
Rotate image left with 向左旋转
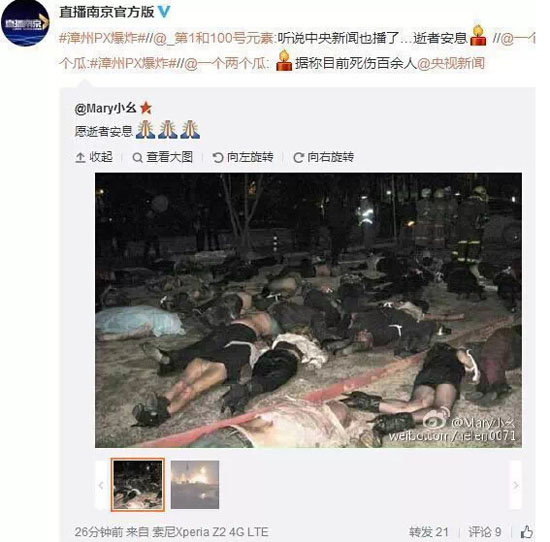click(243, 157)
